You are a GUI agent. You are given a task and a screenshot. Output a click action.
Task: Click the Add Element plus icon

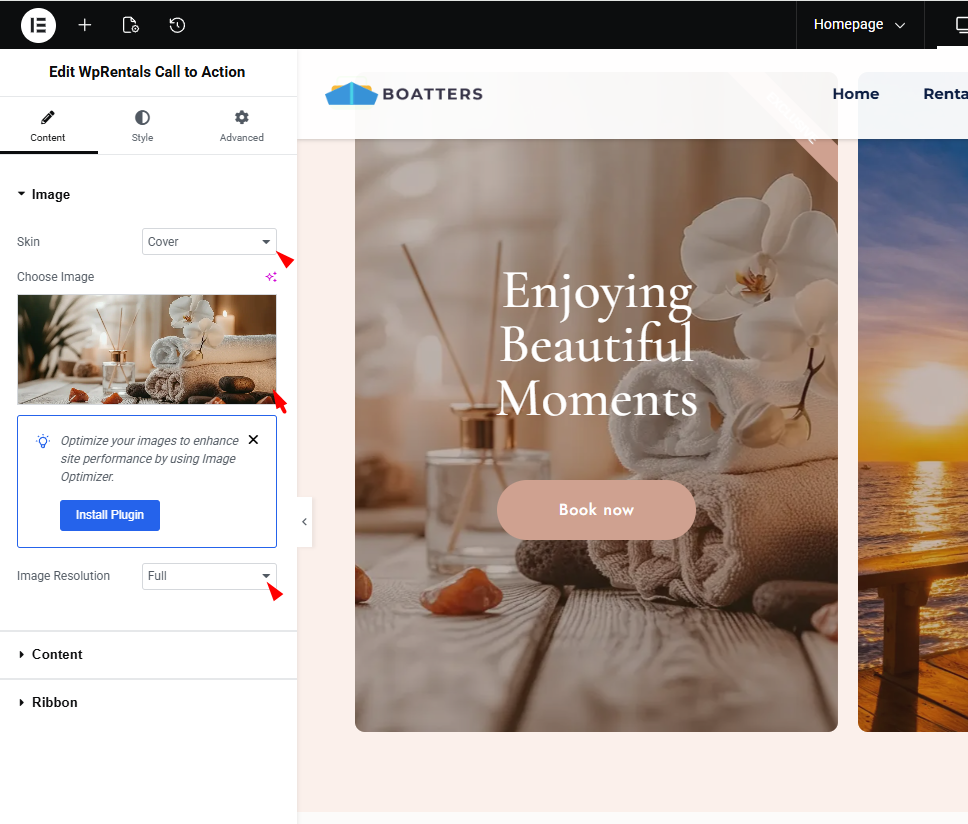85,25
